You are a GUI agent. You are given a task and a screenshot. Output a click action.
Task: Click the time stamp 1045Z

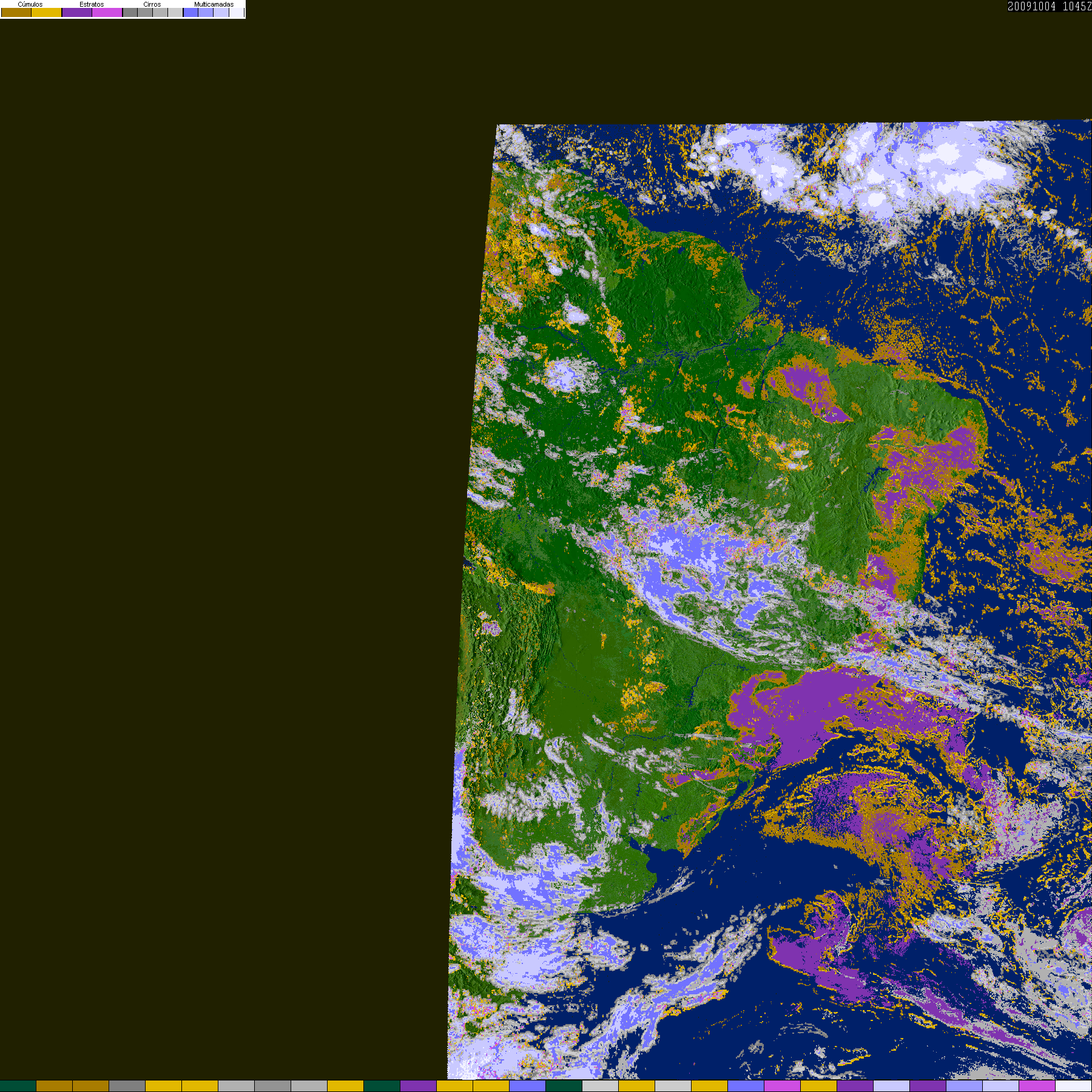[1077, 7]
